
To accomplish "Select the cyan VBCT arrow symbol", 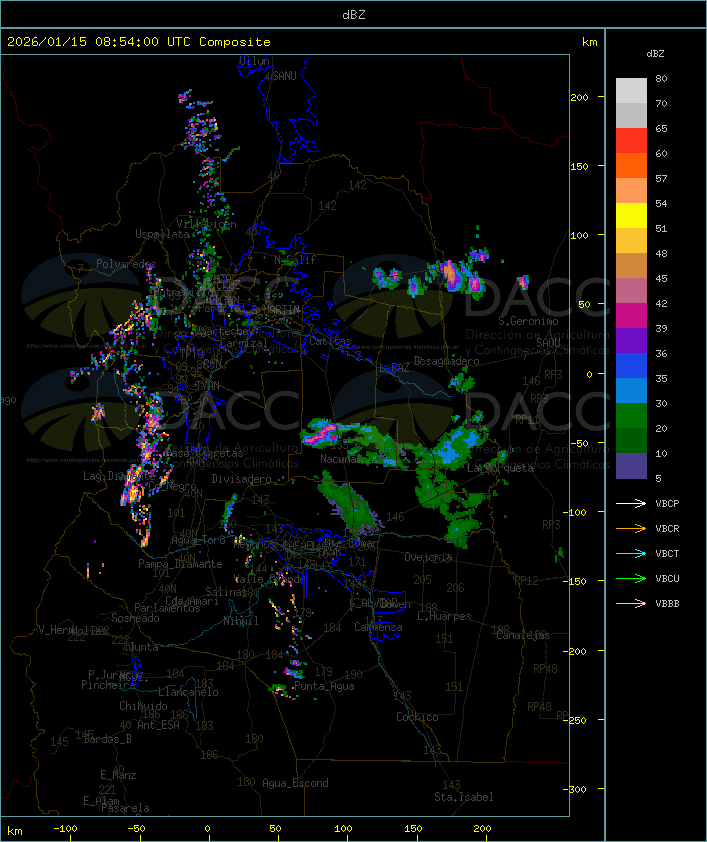I will pyautogui.click(x=632, y=553).
